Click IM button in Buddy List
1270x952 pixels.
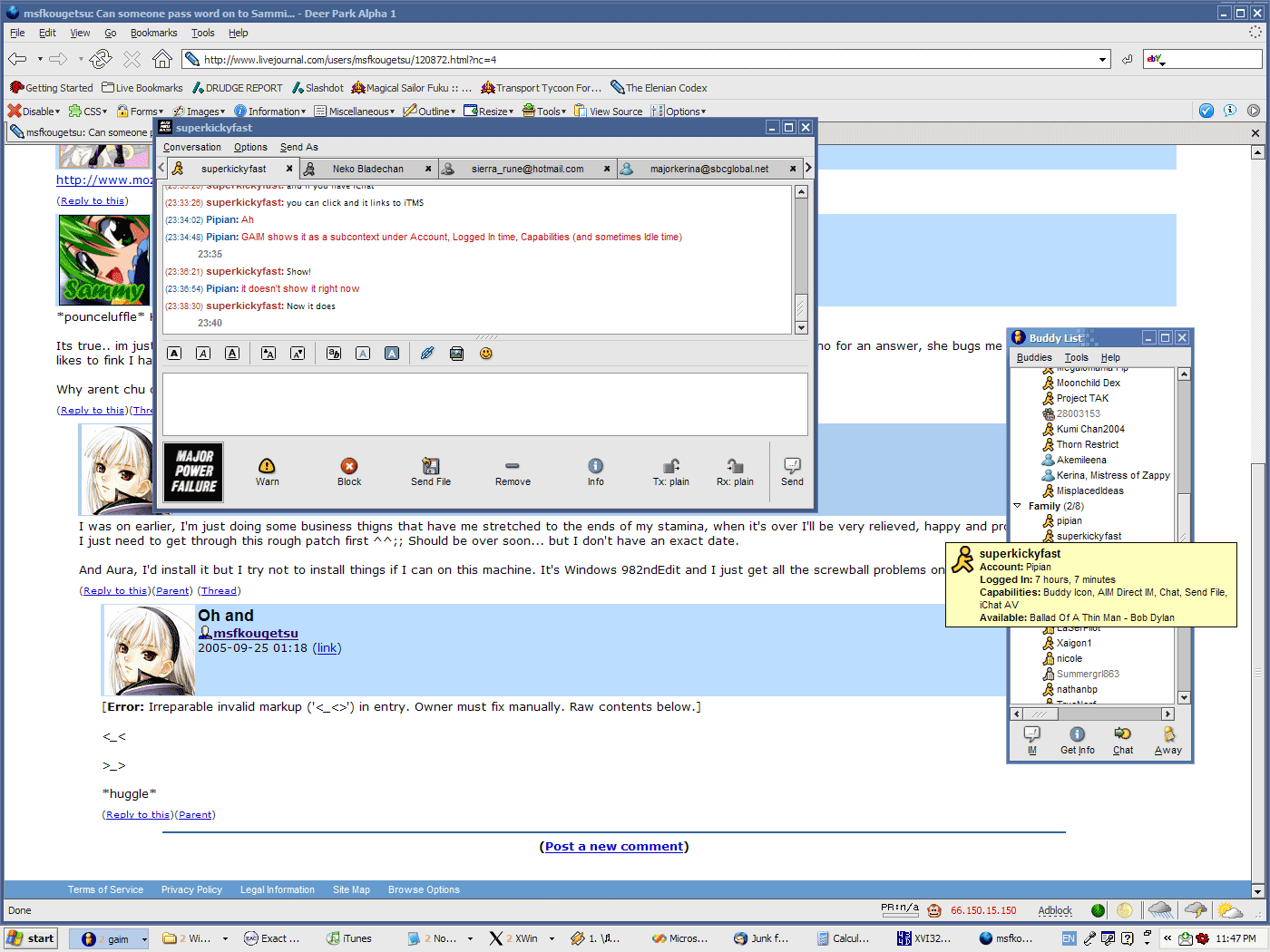coord(1032,741)
